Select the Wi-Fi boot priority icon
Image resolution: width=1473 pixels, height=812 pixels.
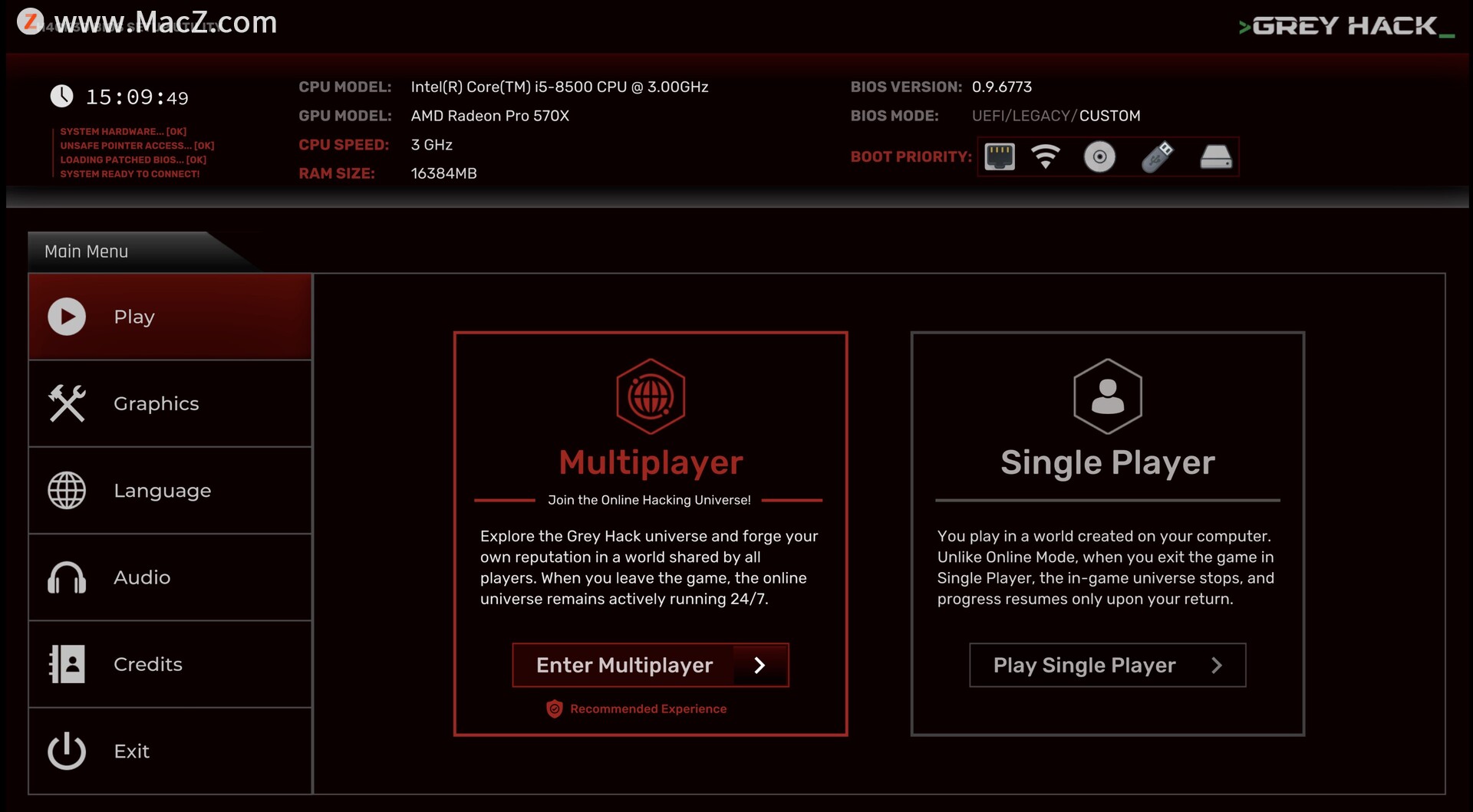(x=1046, y=156)
